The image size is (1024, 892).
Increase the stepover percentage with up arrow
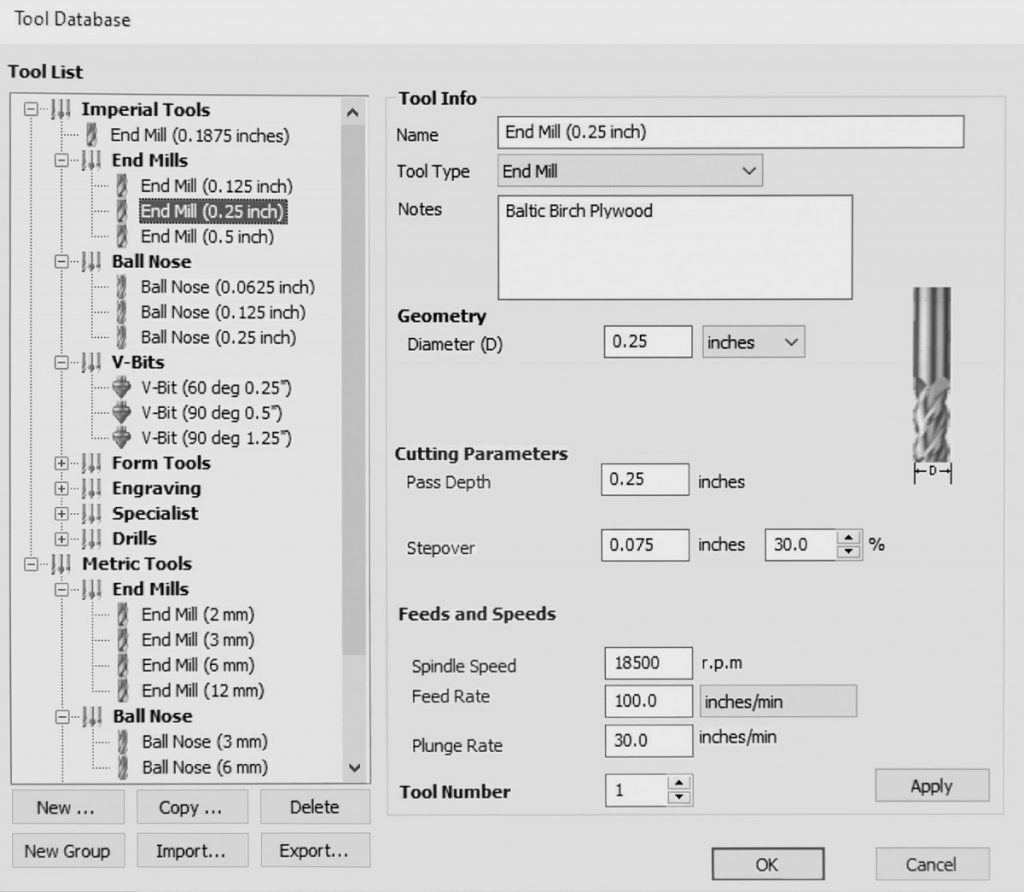849,539
